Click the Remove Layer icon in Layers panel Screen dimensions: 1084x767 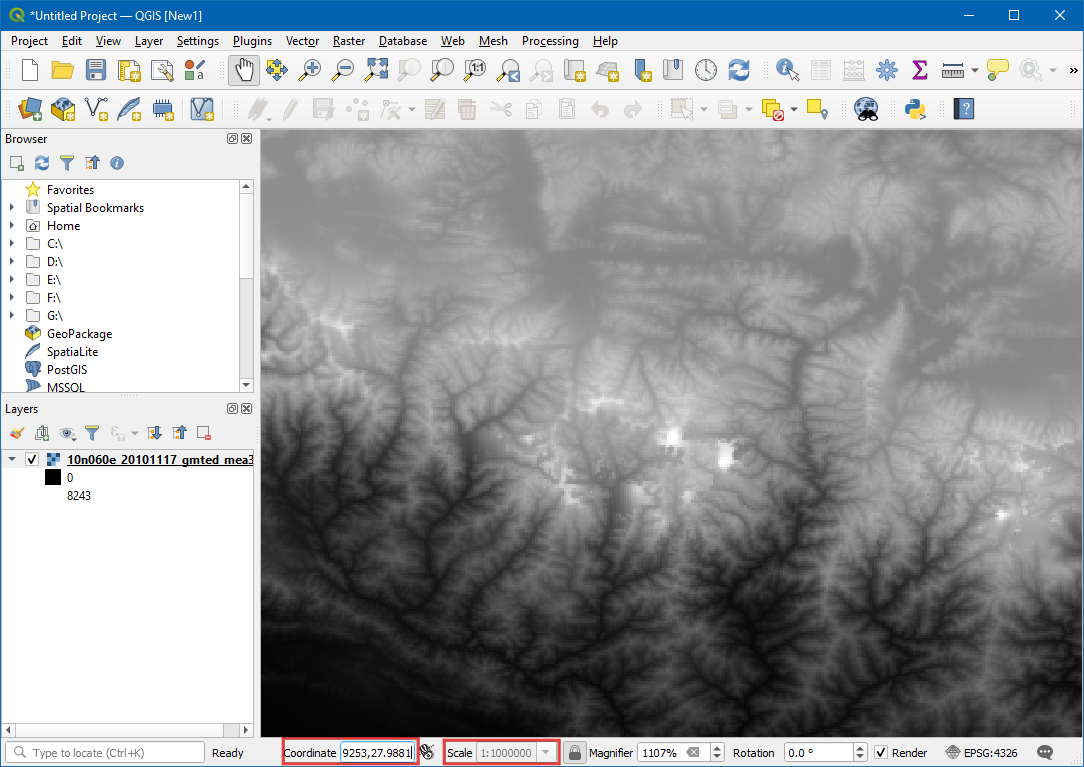(x=204, y=433)
